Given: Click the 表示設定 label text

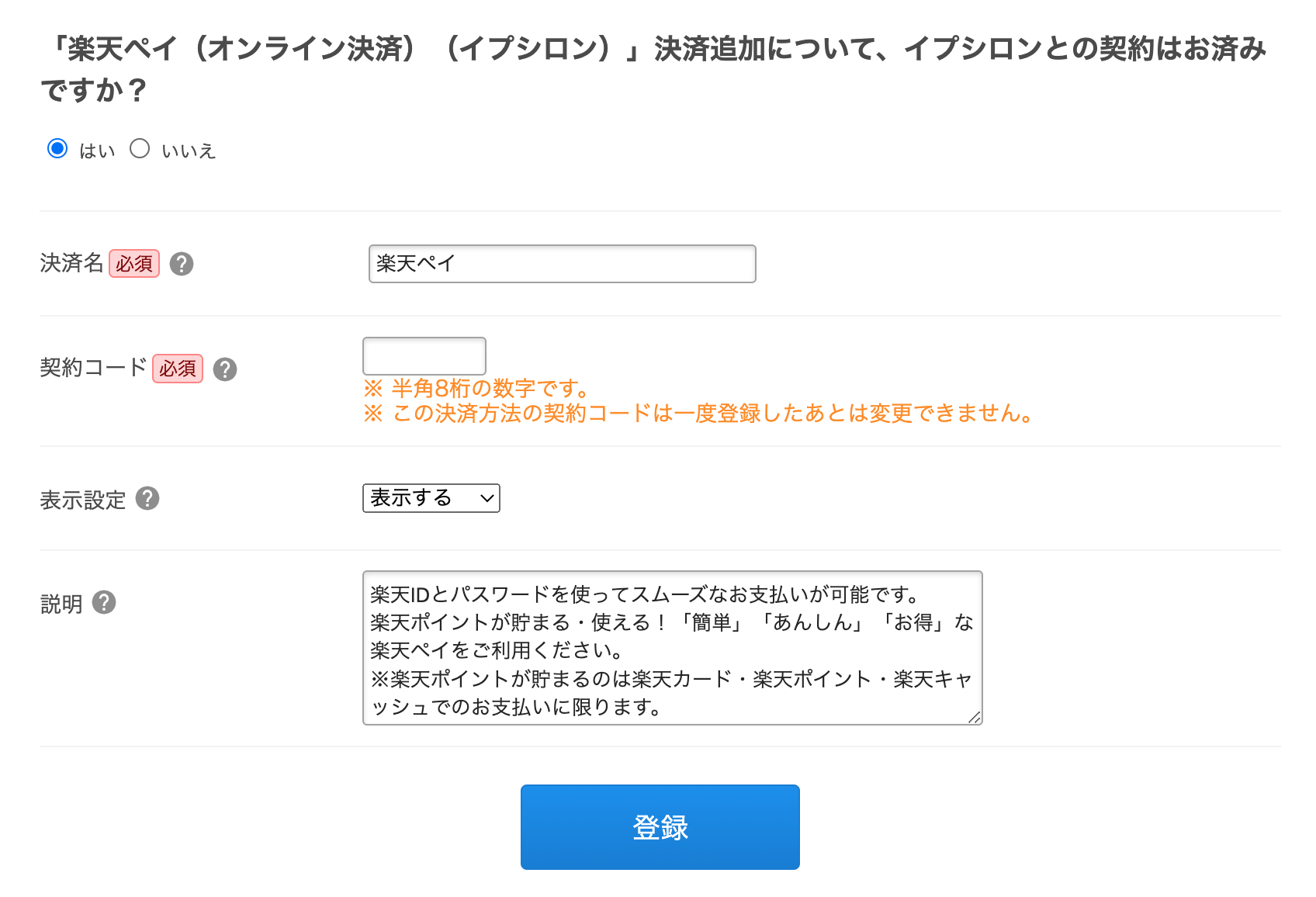Looking at the screenshot, I should click(x=83, y=500).
